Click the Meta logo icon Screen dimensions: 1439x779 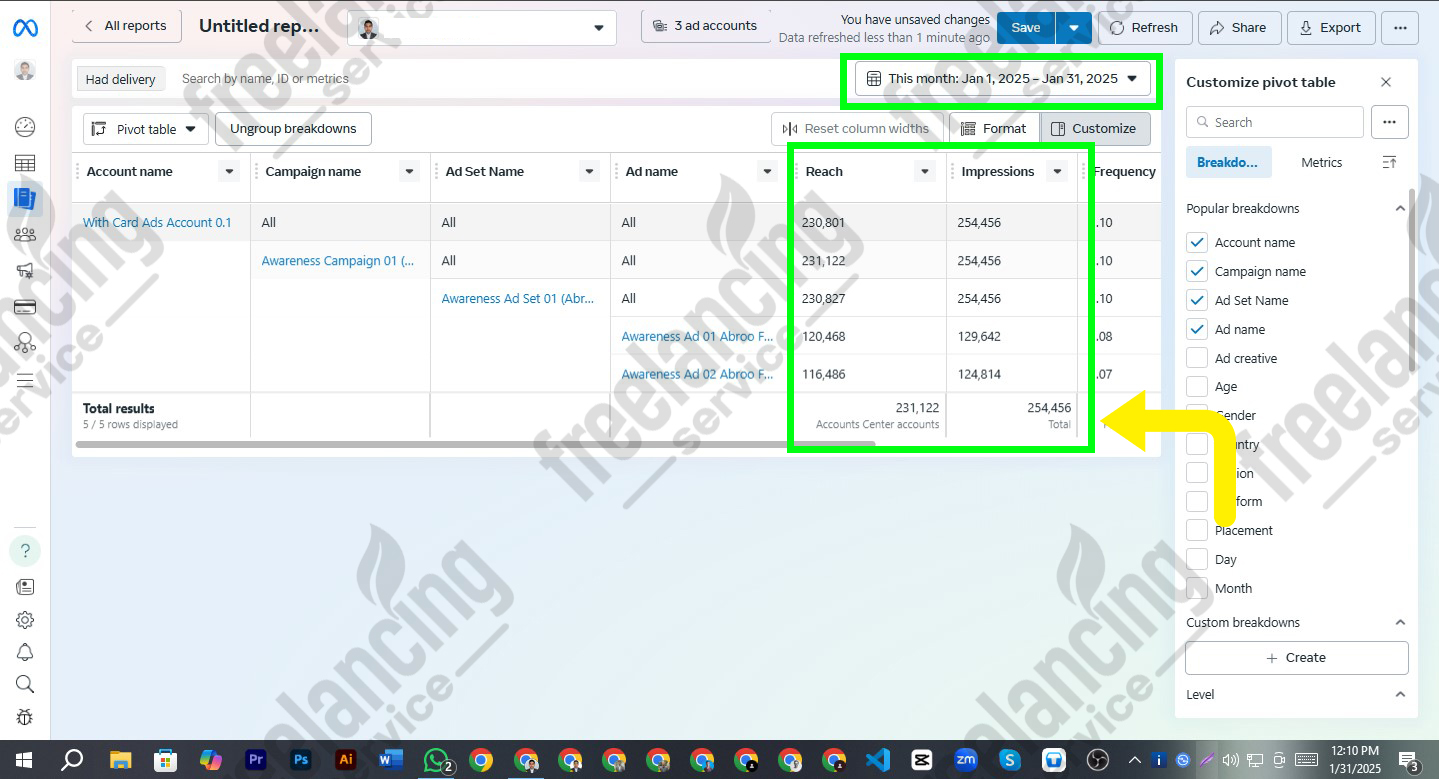[25, 28]
